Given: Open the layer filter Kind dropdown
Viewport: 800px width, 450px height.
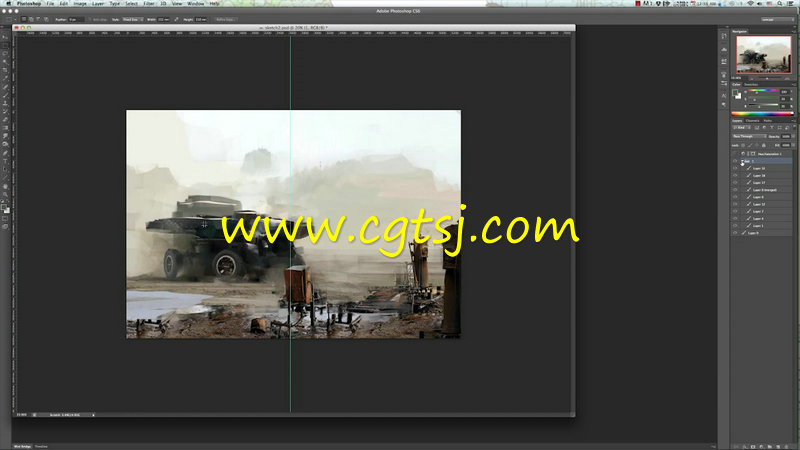Looking at the screenshot, I should pos(742,127).
